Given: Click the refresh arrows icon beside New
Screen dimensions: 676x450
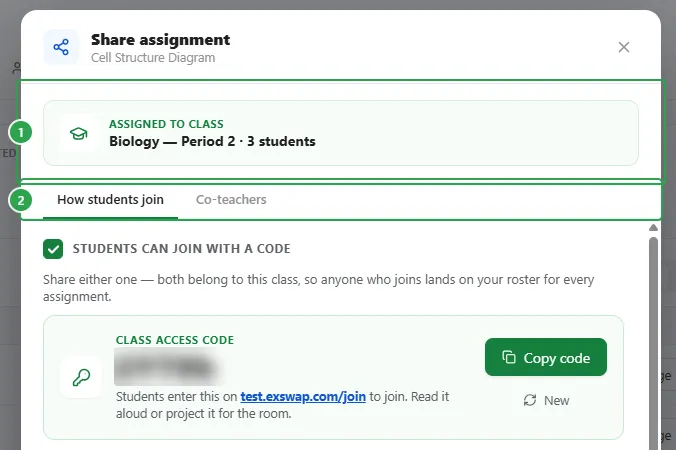Looking at the screenshot, I should [x=530, y=400].
